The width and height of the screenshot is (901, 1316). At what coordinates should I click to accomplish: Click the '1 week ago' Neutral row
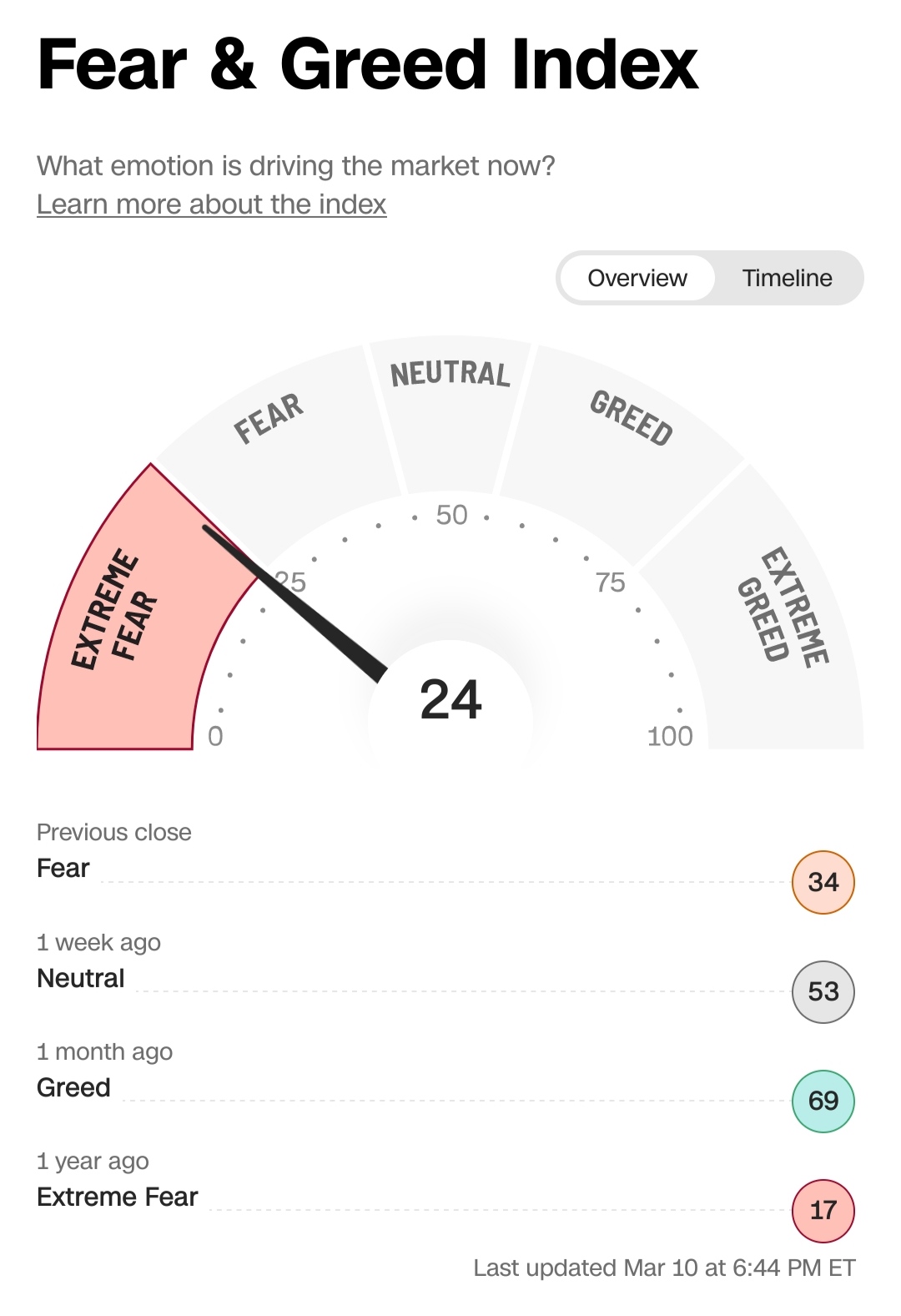(81, 978)
